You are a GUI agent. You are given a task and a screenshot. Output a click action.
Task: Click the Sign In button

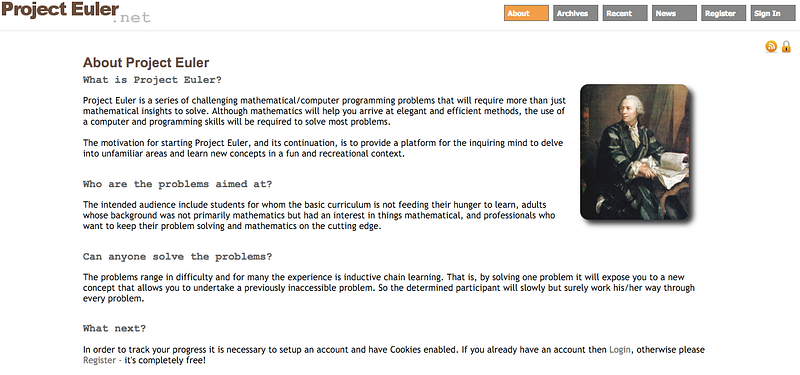coord(772,13)
